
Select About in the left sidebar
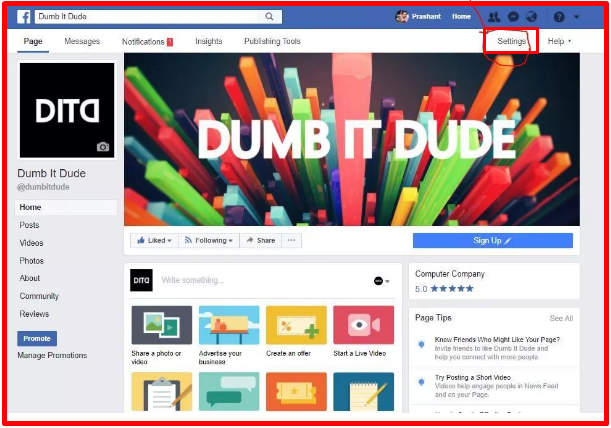[30, 278]
